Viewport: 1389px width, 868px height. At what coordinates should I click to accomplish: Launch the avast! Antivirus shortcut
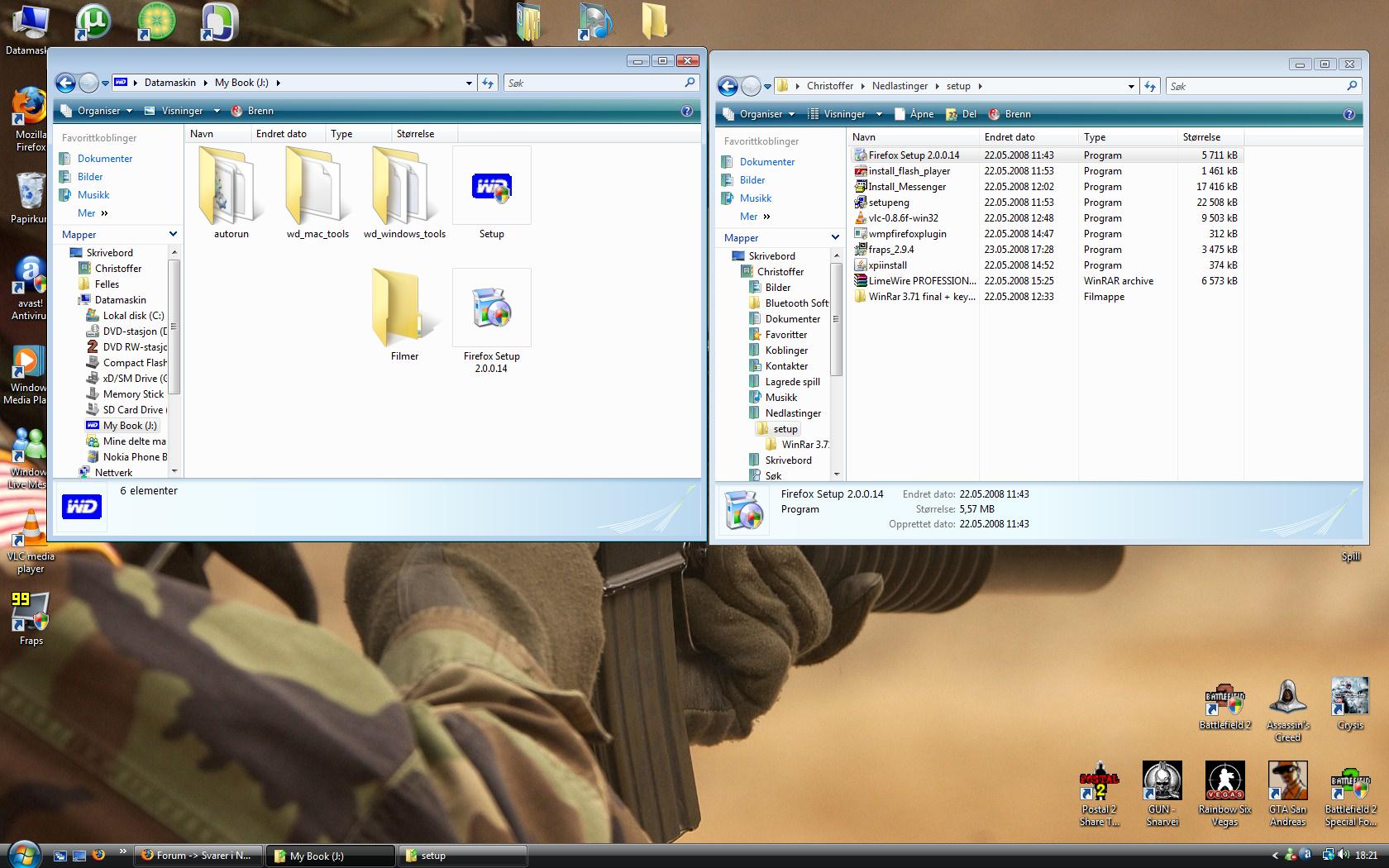click(x=30, y=288)
